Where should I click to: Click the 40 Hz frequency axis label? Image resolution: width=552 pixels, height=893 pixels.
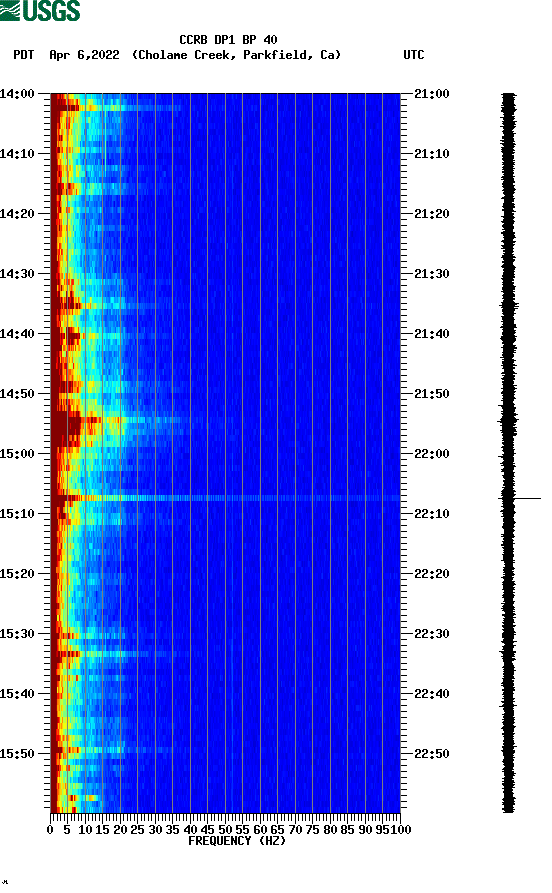point(190,830)
